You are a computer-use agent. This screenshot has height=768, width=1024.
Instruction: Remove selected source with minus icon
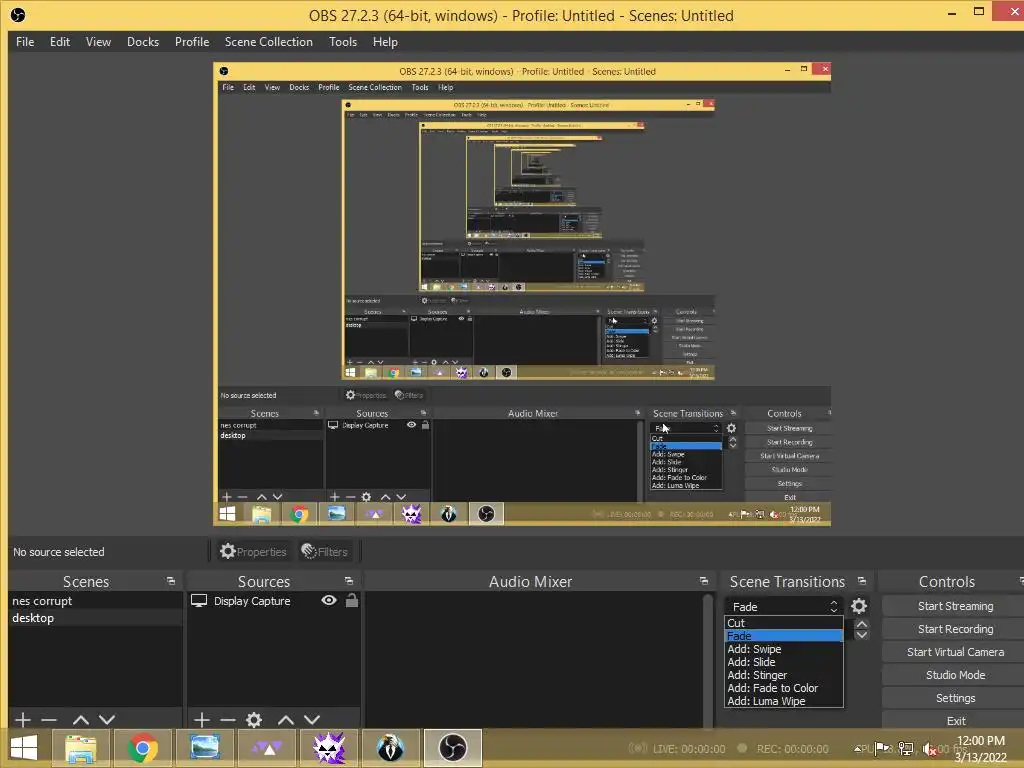(x=228, y=720)
